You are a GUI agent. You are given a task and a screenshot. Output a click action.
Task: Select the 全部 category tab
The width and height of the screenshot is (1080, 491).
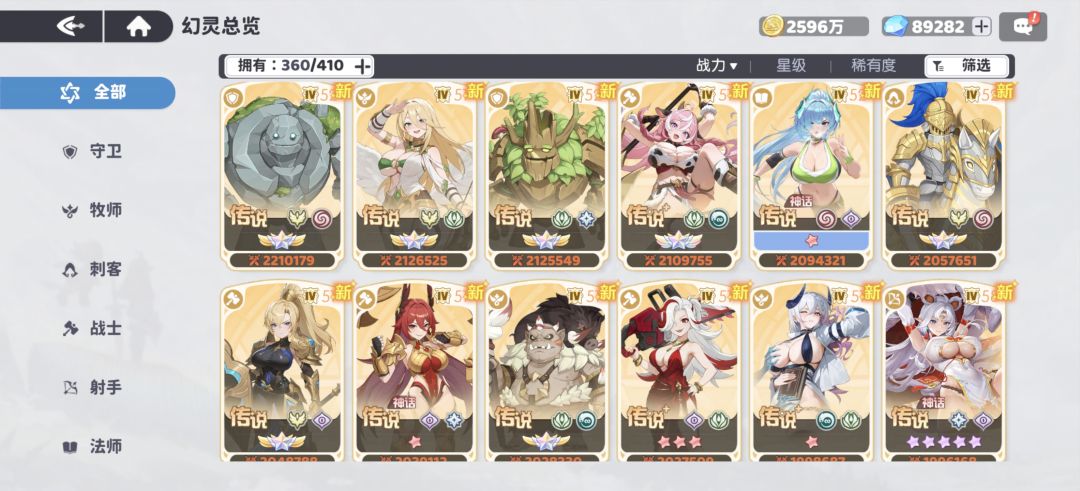(x=87, y=92)
